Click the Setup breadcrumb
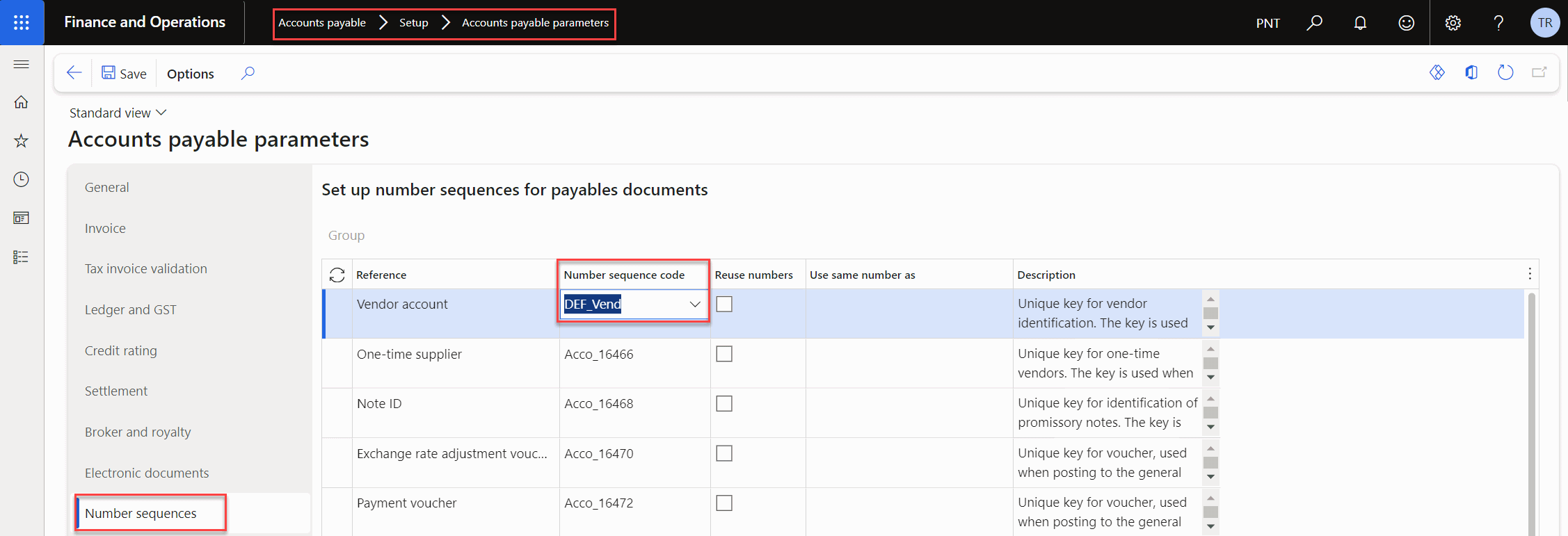The image size is (1568, 536). tap(414, 22)
